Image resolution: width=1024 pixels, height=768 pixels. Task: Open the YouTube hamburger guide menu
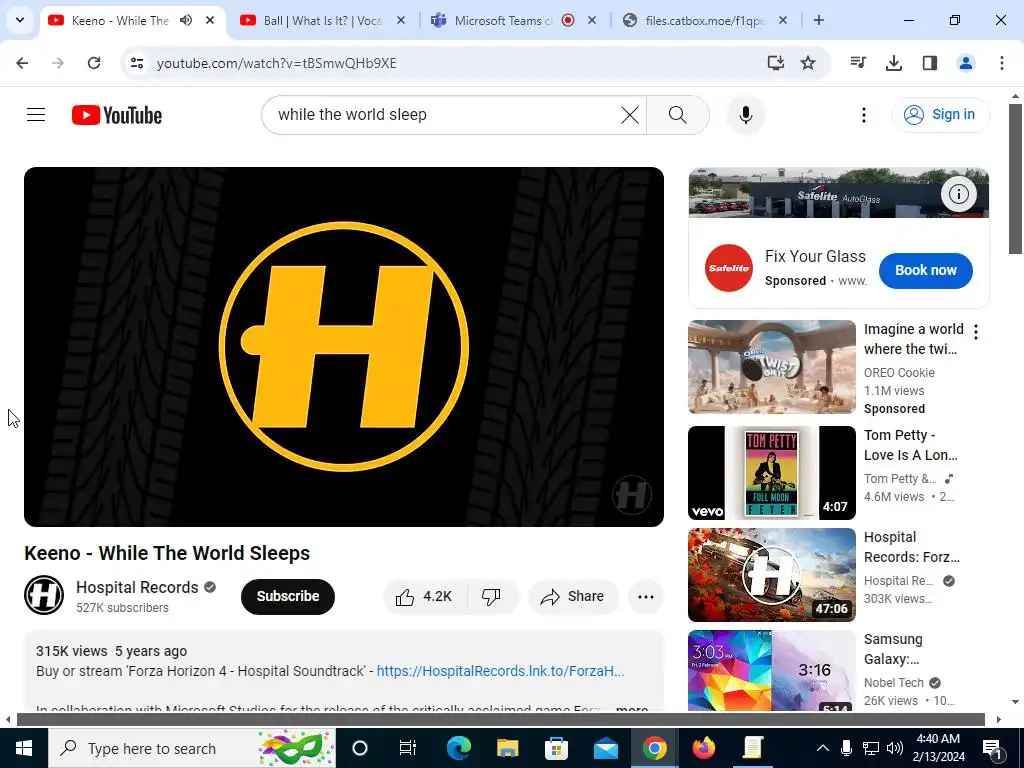36,115
